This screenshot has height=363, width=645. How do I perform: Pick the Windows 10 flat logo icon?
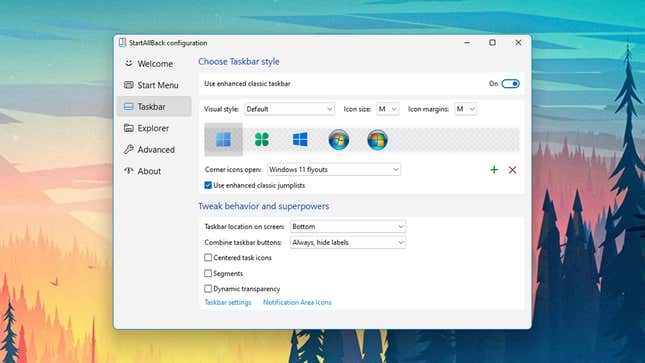coord(300,140)
